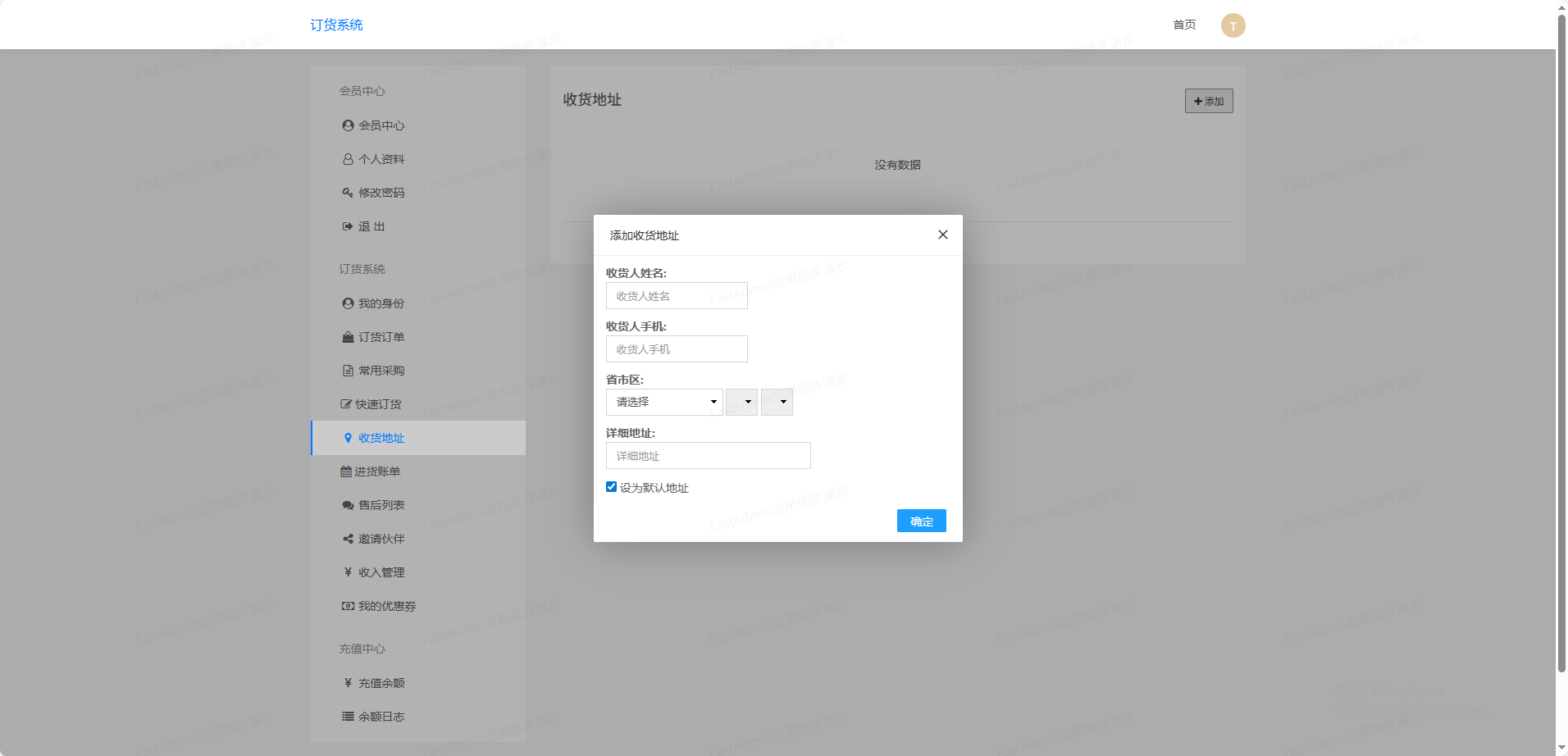This screenshot has height=756, width=1568.
Task: Click the 邀请伙伴 share icon
Action: [x=348, y=539]
